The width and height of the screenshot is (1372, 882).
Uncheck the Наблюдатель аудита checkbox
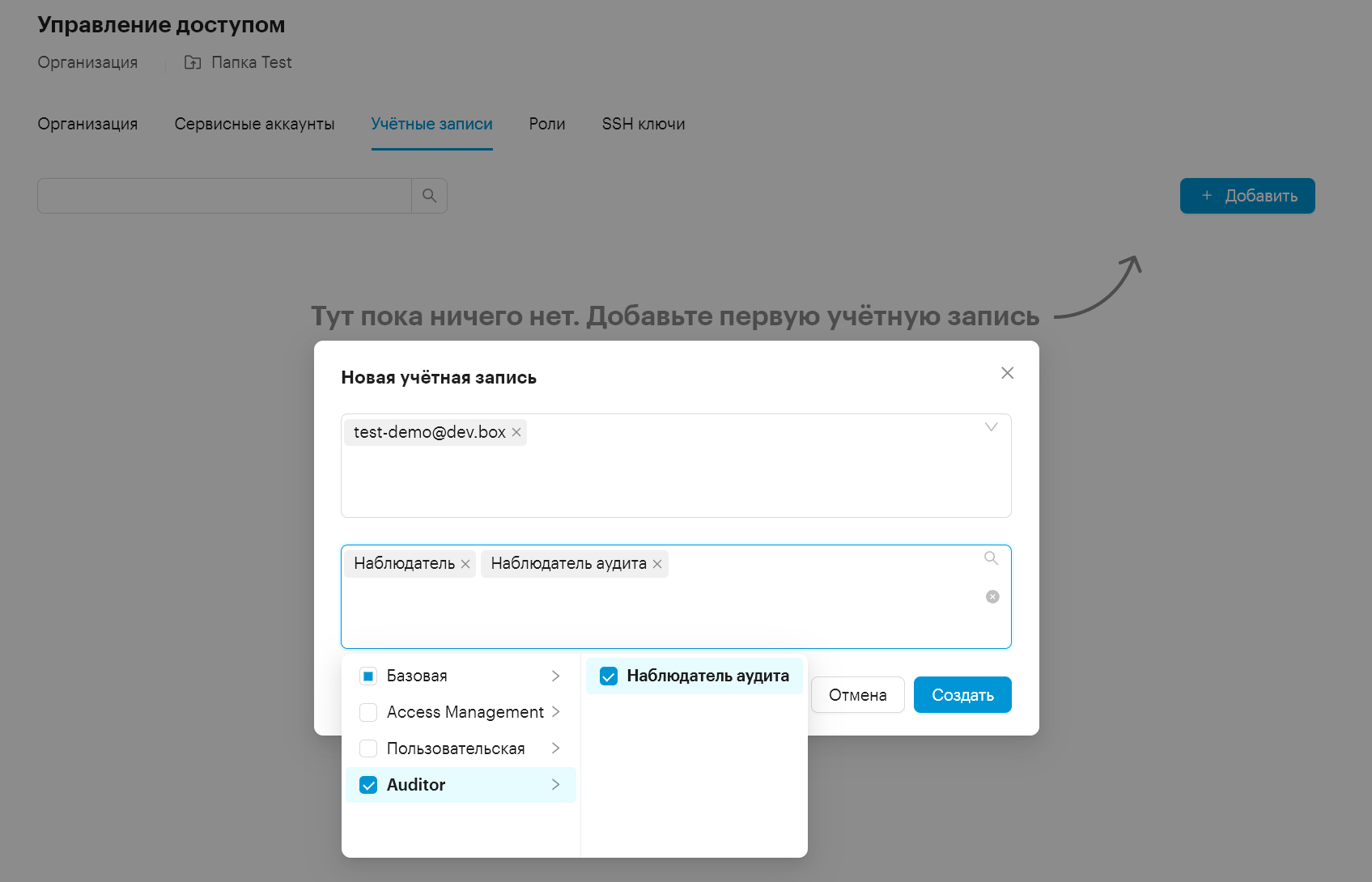point(609,676)
